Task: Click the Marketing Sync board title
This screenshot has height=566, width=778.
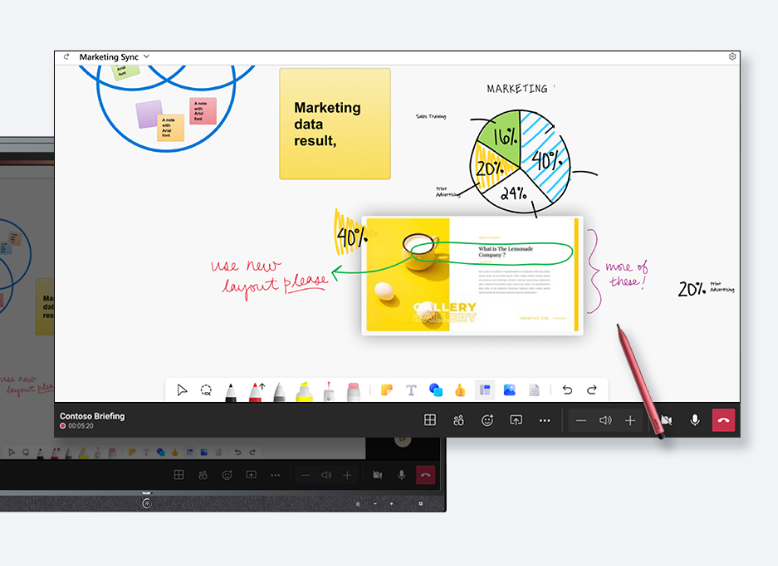Action: (x=109, y=57)
